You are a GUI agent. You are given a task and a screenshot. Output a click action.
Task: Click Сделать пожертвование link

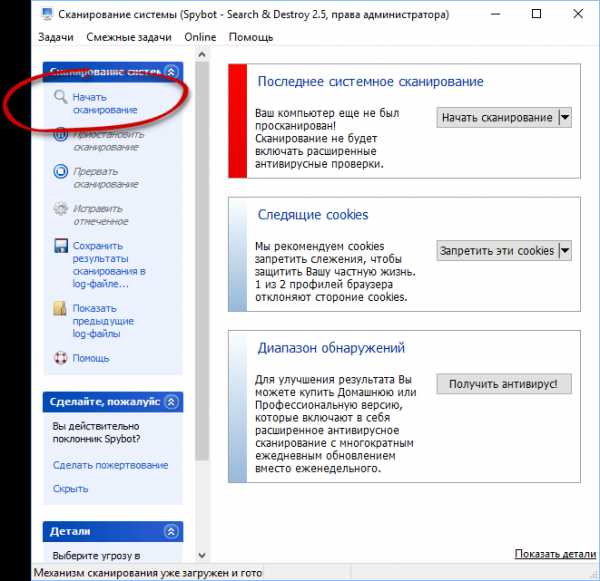(x=111, y=465)
